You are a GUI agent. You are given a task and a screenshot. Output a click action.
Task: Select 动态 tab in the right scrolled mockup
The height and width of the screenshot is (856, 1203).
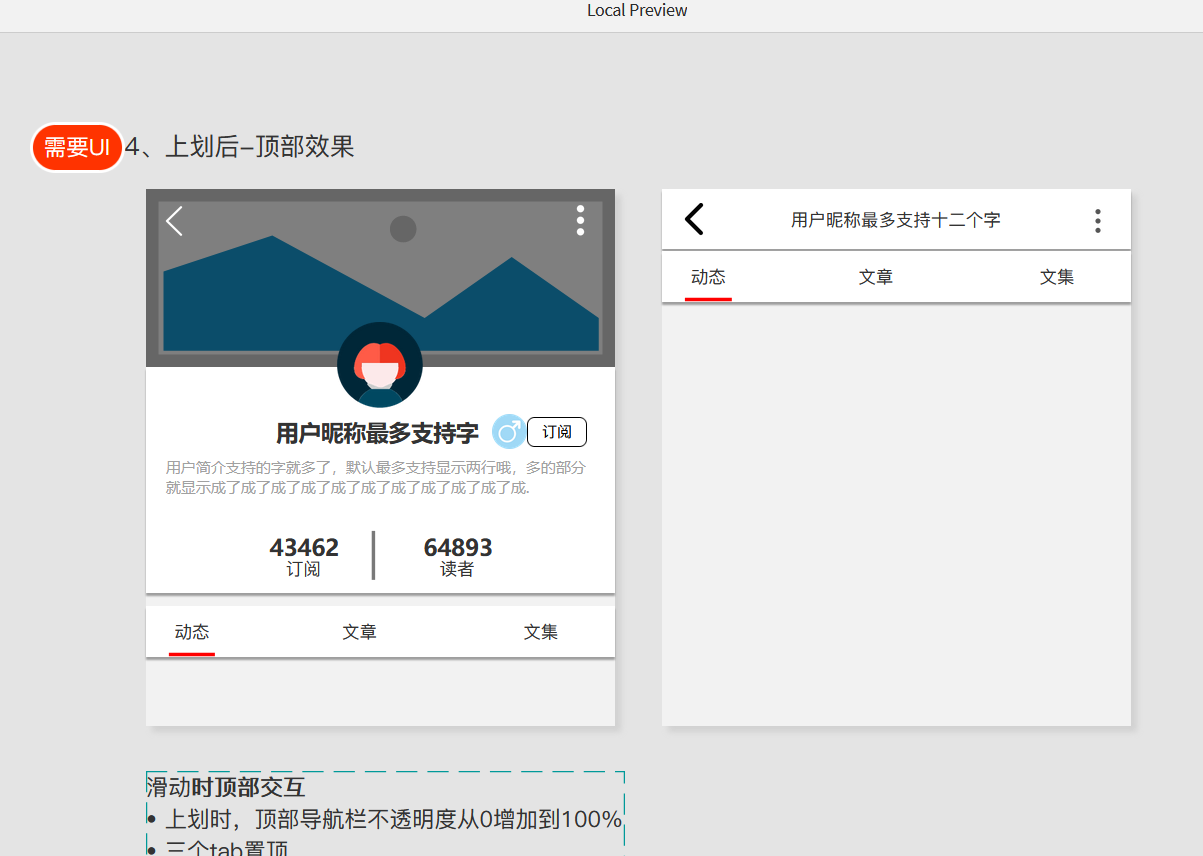tap(708, 277)
